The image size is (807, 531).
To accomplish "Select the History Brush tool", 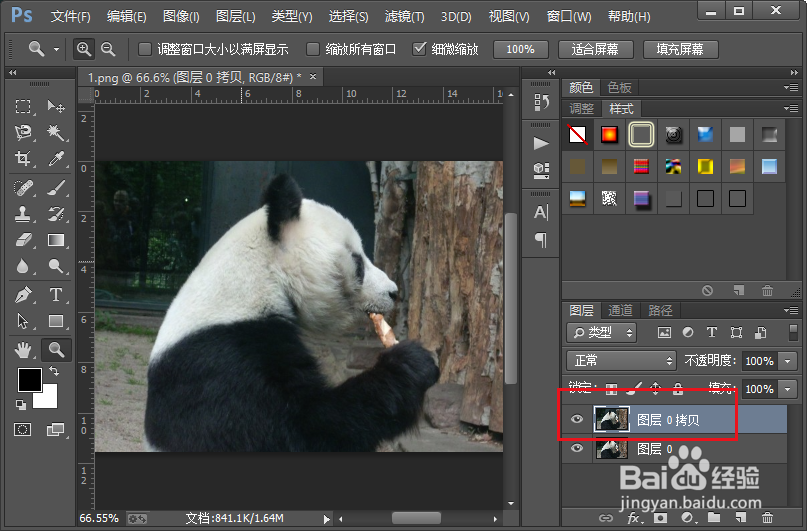I will click(x=56, y=214).
